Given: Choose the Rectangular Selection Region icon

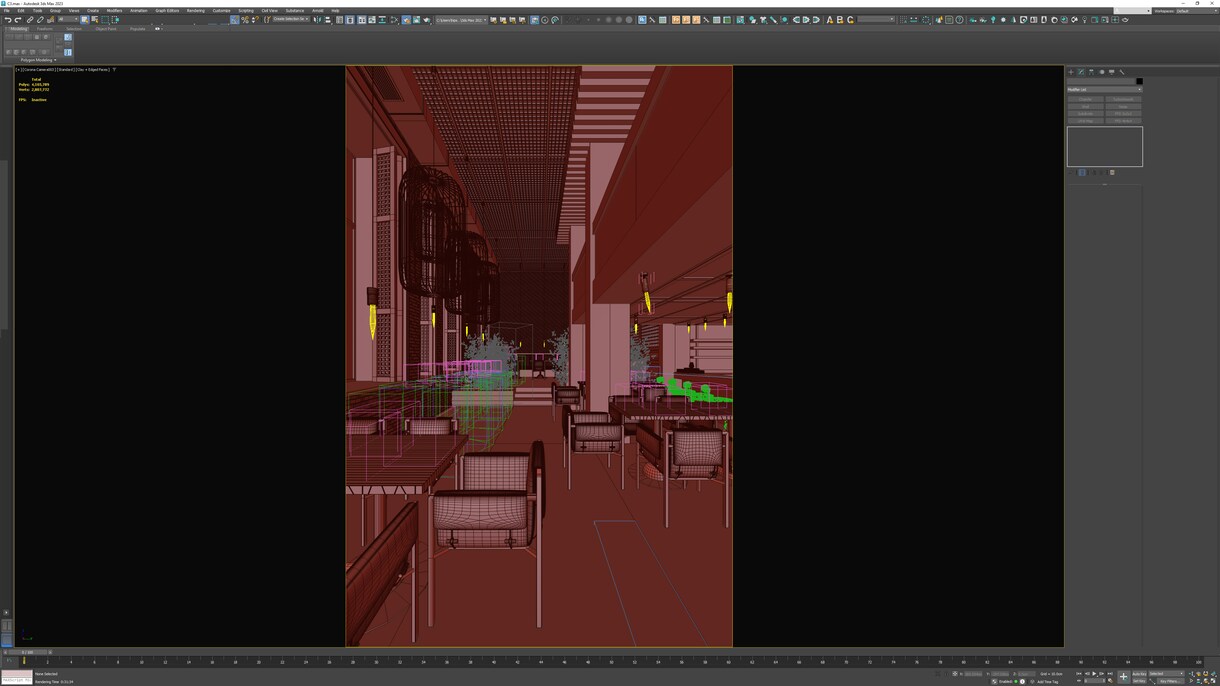Looking at the screenshot, I should pos(105,20).
